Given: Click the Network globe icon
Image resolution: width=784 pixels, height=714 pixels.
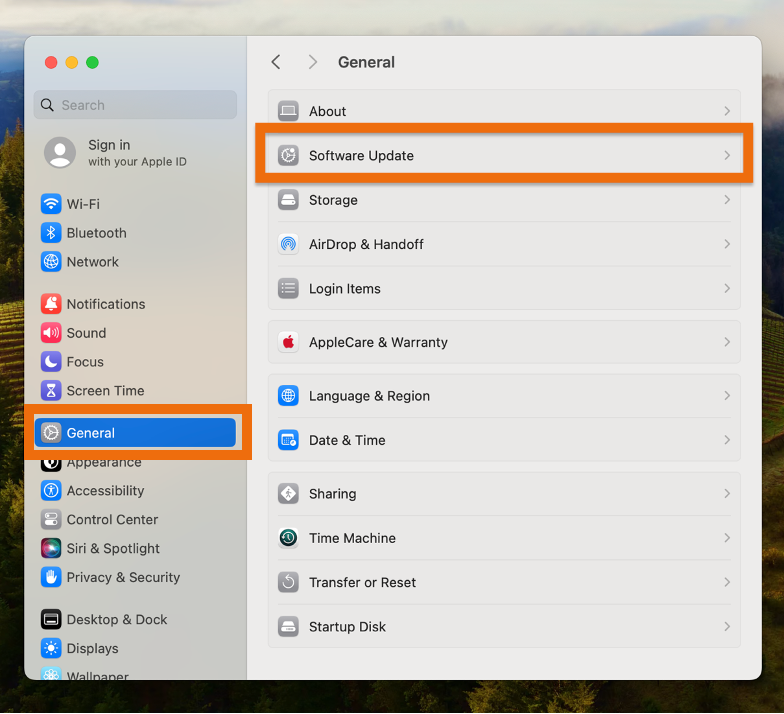Looking at the screenshot, I should click(51, 262).
